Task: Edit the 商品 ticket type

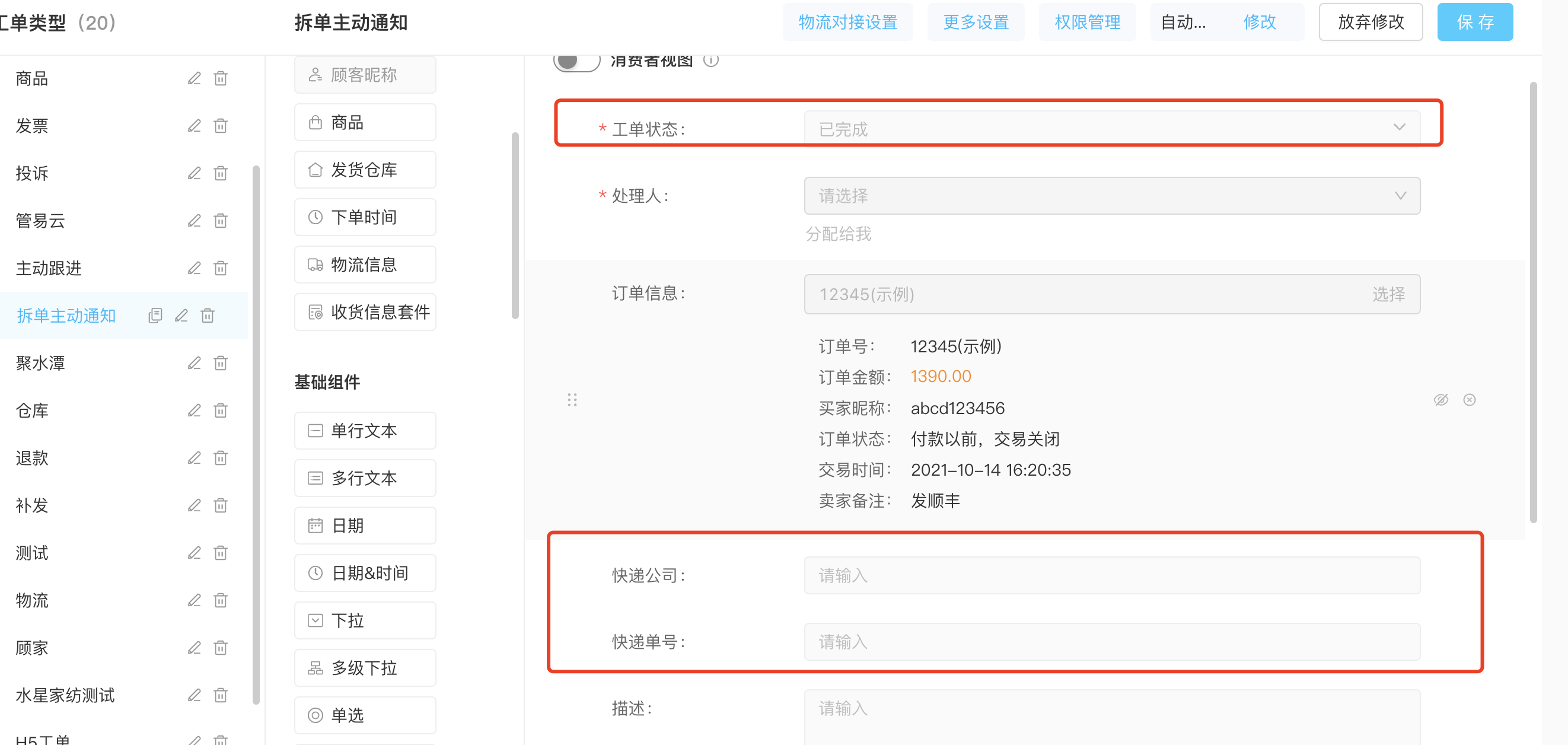Action: pyautogui.click(x=194, y=78)
